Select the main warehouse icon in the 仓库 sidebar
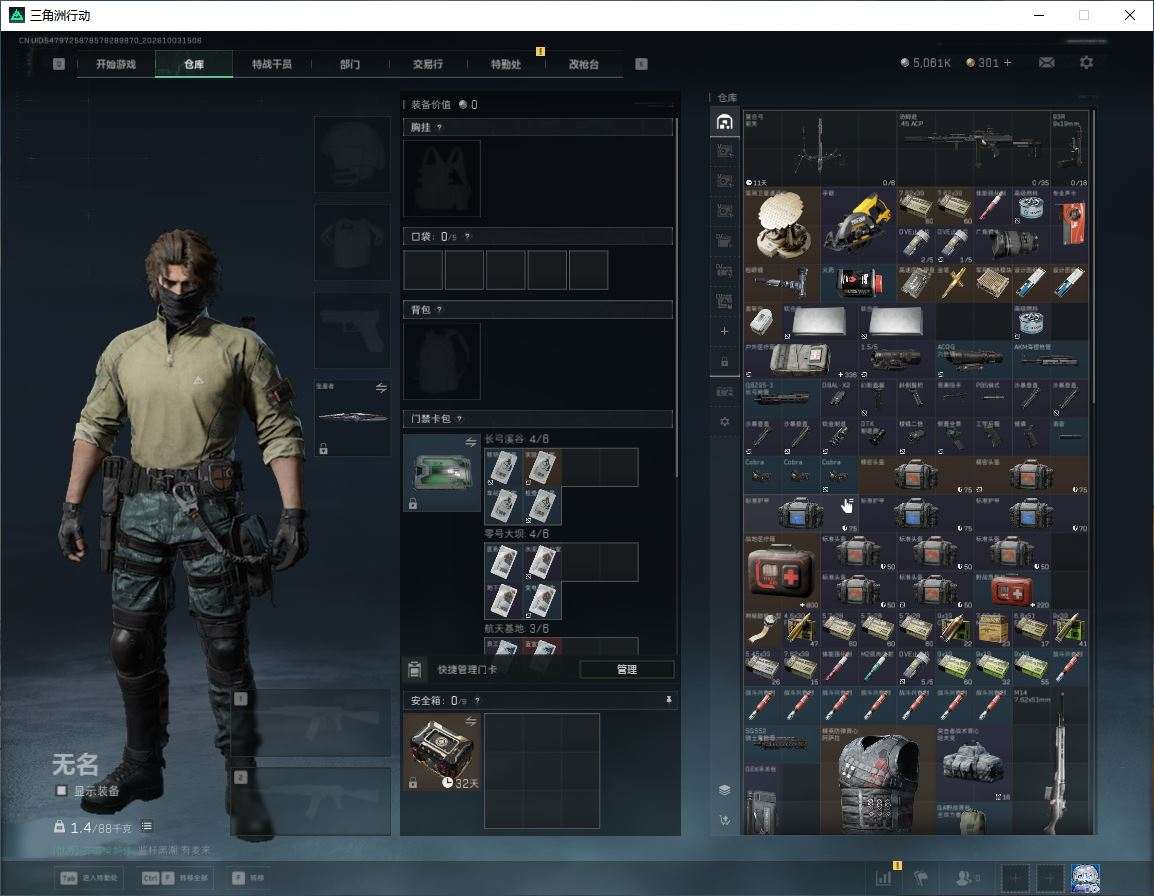 pyautogui.click(x=724, y=121)
